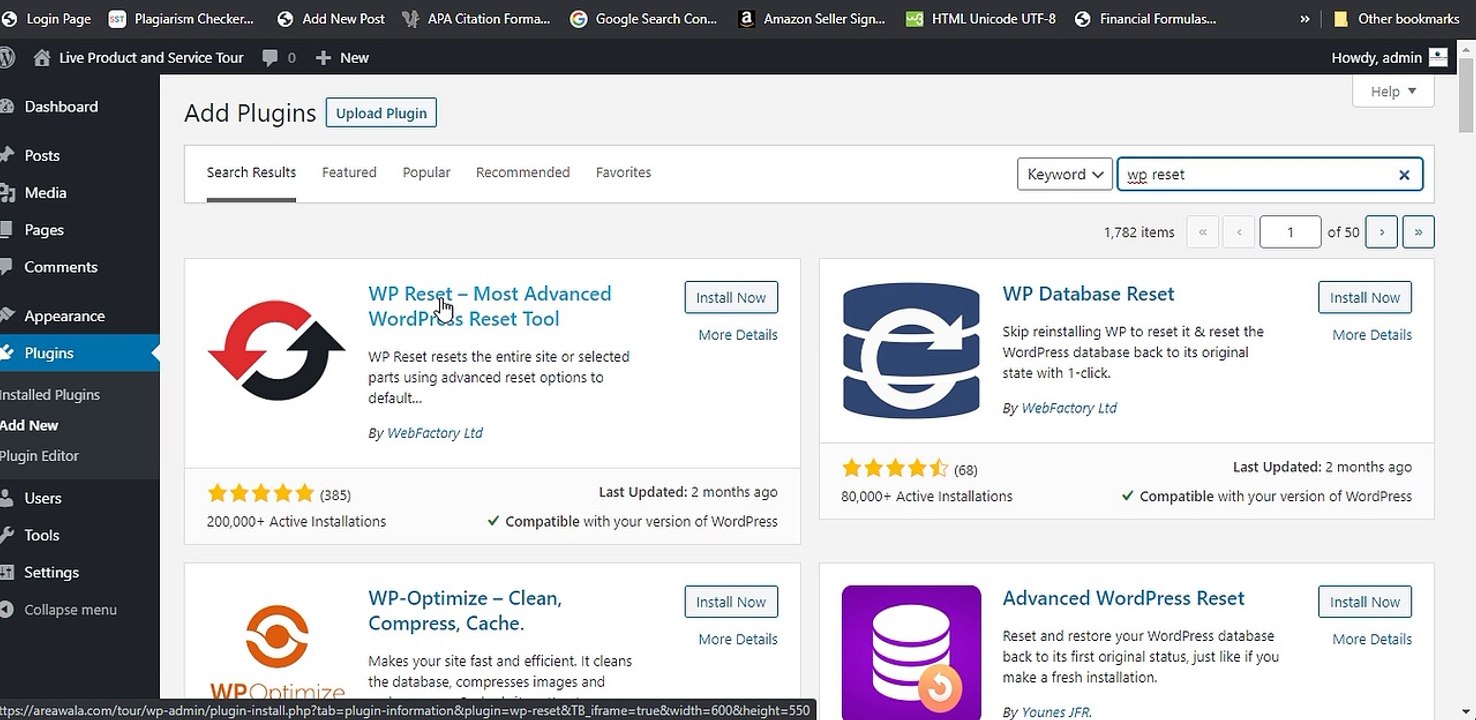The width and height of the screenshot is (1476, 720).
Task: Open the admin user avatar
Action: pos(1438,57)
